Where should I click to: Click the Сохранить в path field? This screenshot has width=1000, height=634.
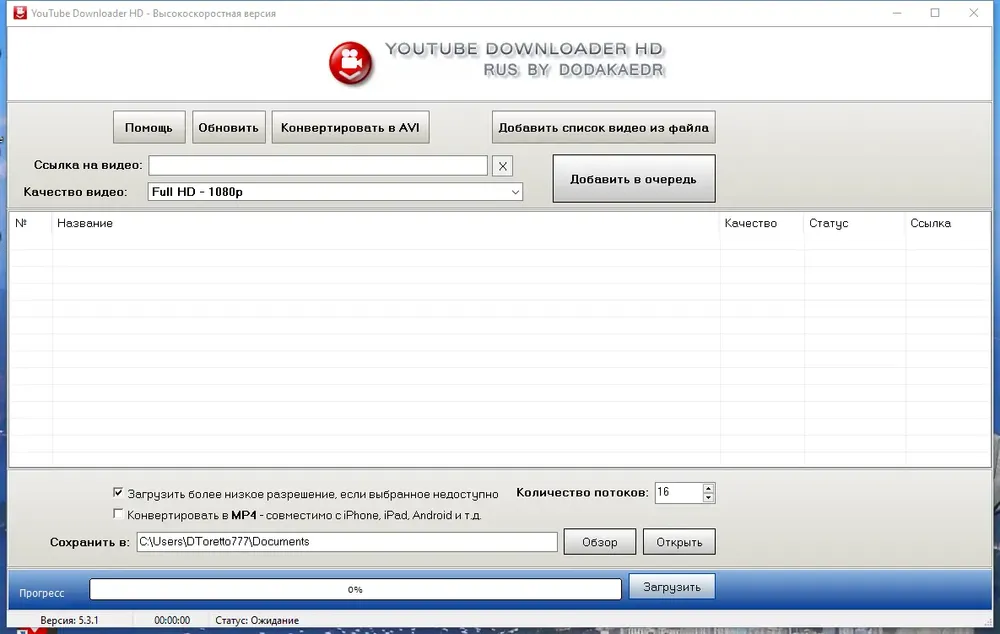pos(347,542)
